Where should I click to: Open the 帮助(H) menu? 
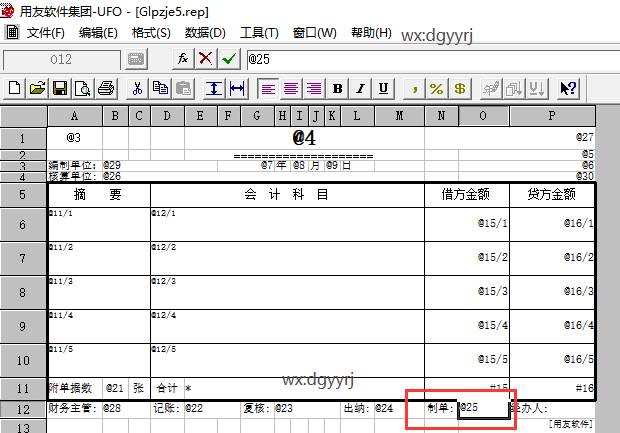(x=371, y=33)
